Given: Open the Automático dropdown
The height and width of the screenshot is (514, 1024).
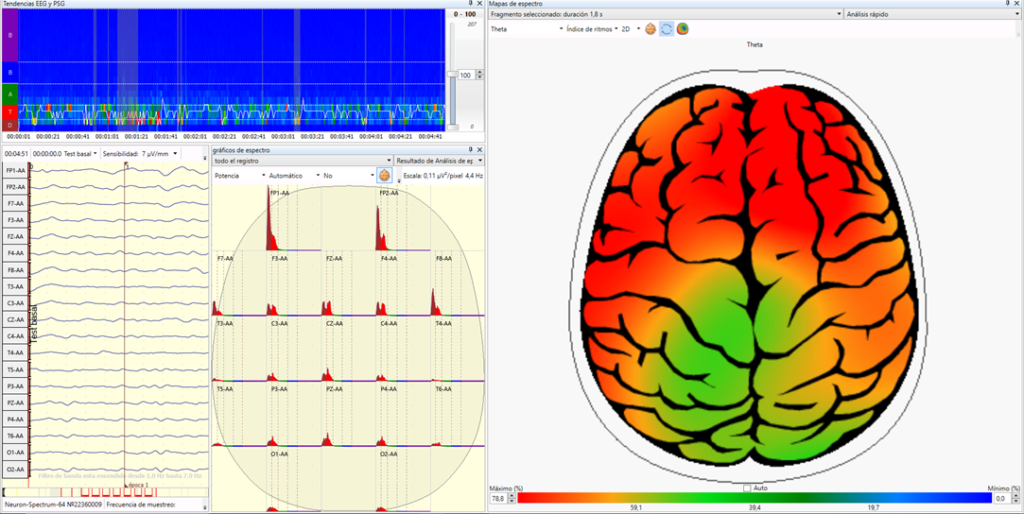Looking at the screenshot, I should 295,176.
